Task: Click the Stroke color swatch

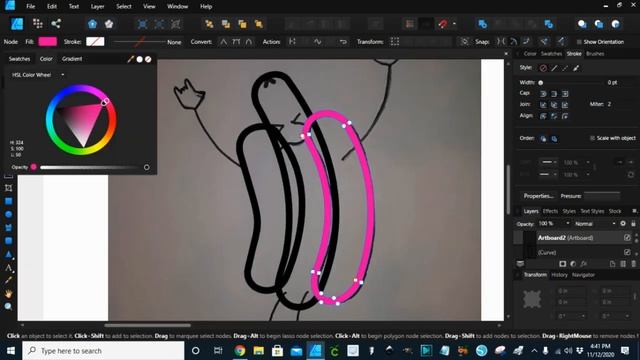Action: click(95, 42)
